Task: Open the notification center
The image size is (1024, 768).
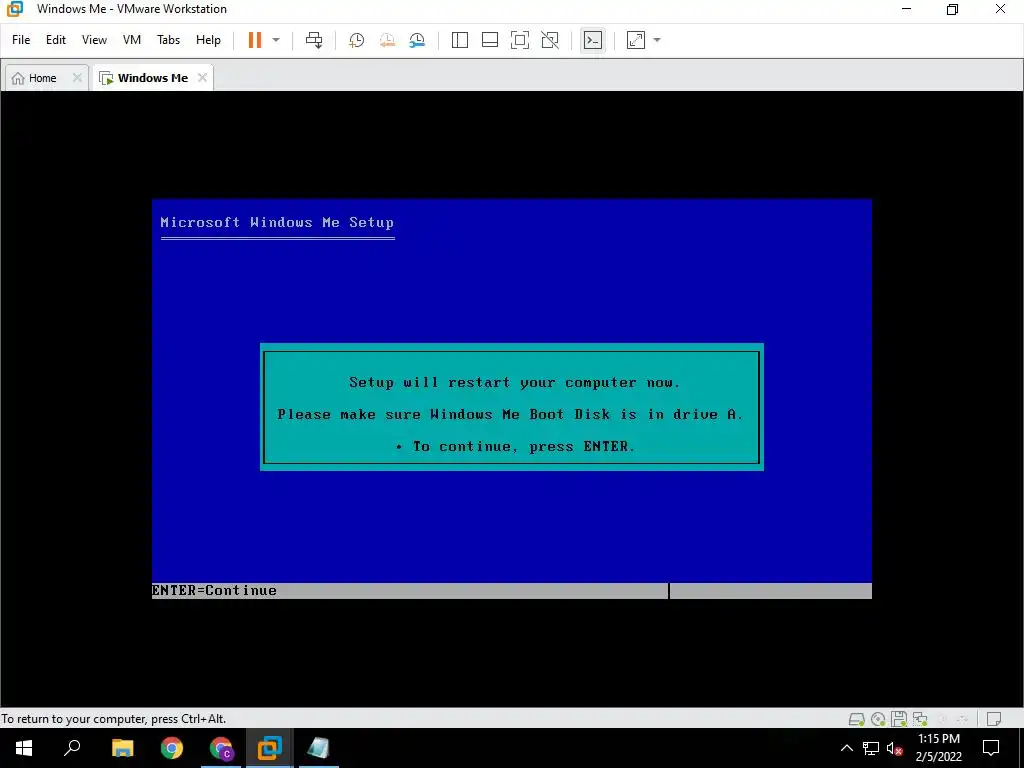Action: [x=991, y=748]
